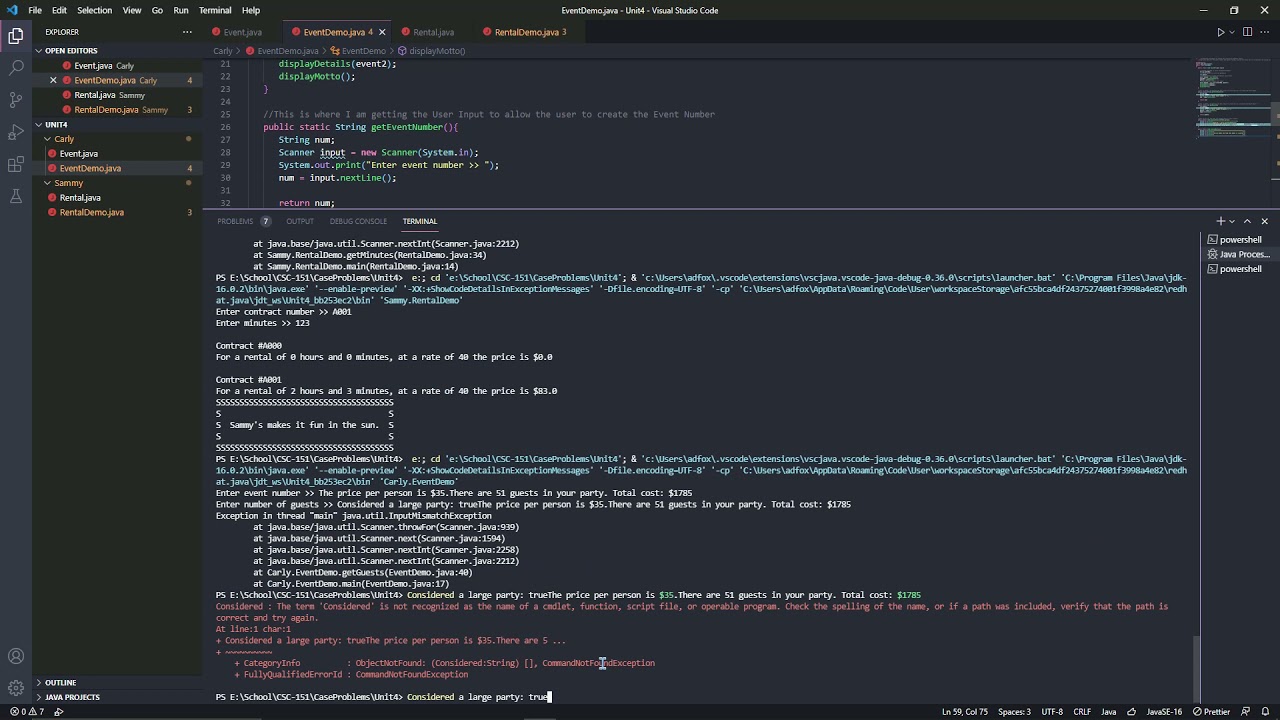Switch to the Problems panel tab
Screen dimensions: 1280x720
click(x=236, y=221)
